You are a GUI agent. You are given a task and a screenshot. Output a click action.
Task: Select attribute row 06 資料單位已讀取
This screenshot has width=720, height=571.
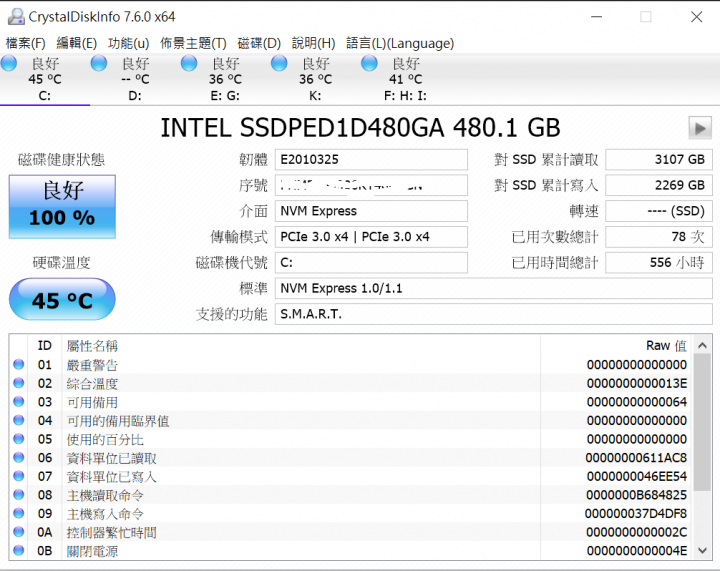(351, 458)
